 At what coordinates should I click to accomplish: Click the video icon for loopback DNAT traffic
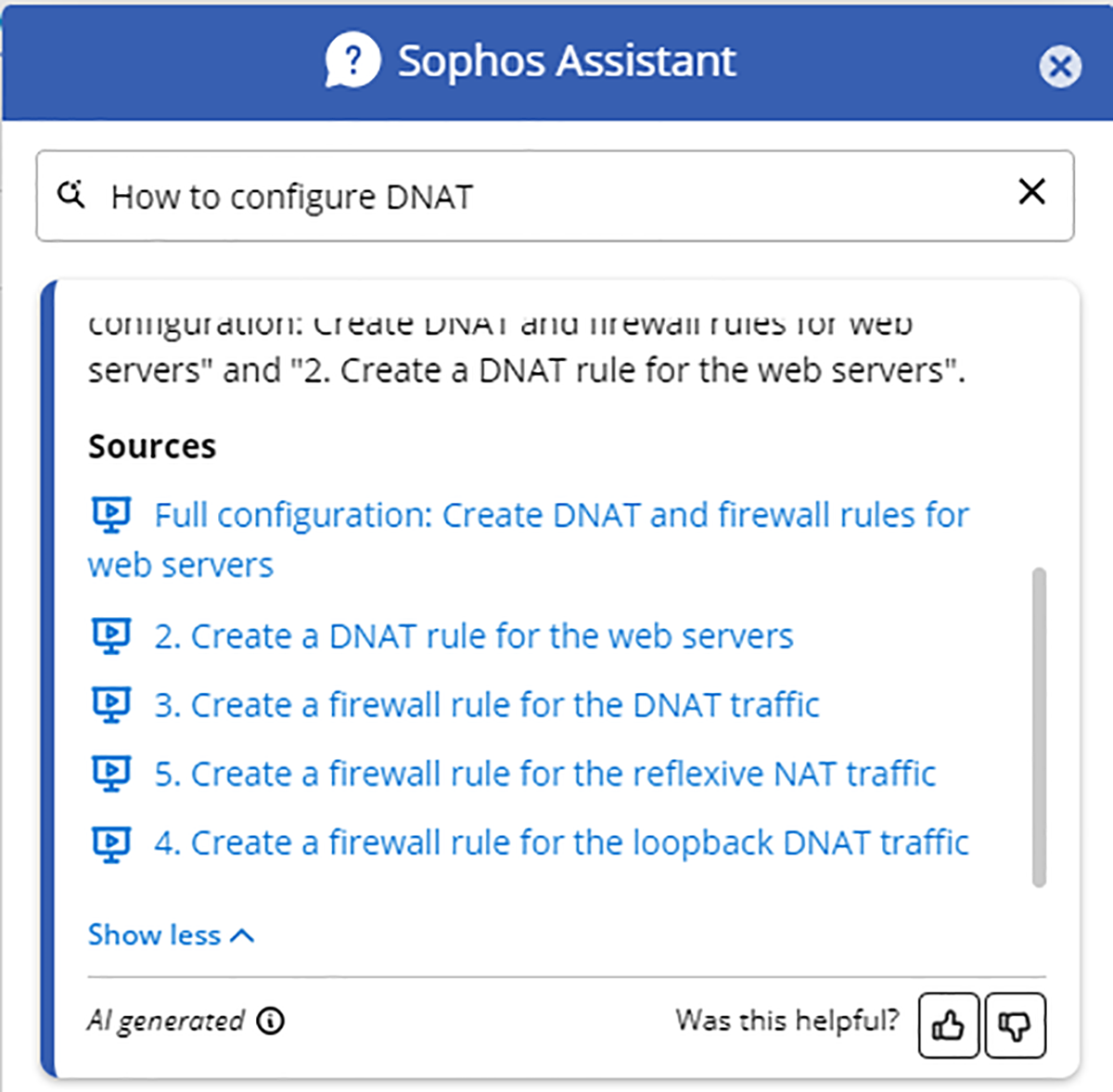pos(110,842)
